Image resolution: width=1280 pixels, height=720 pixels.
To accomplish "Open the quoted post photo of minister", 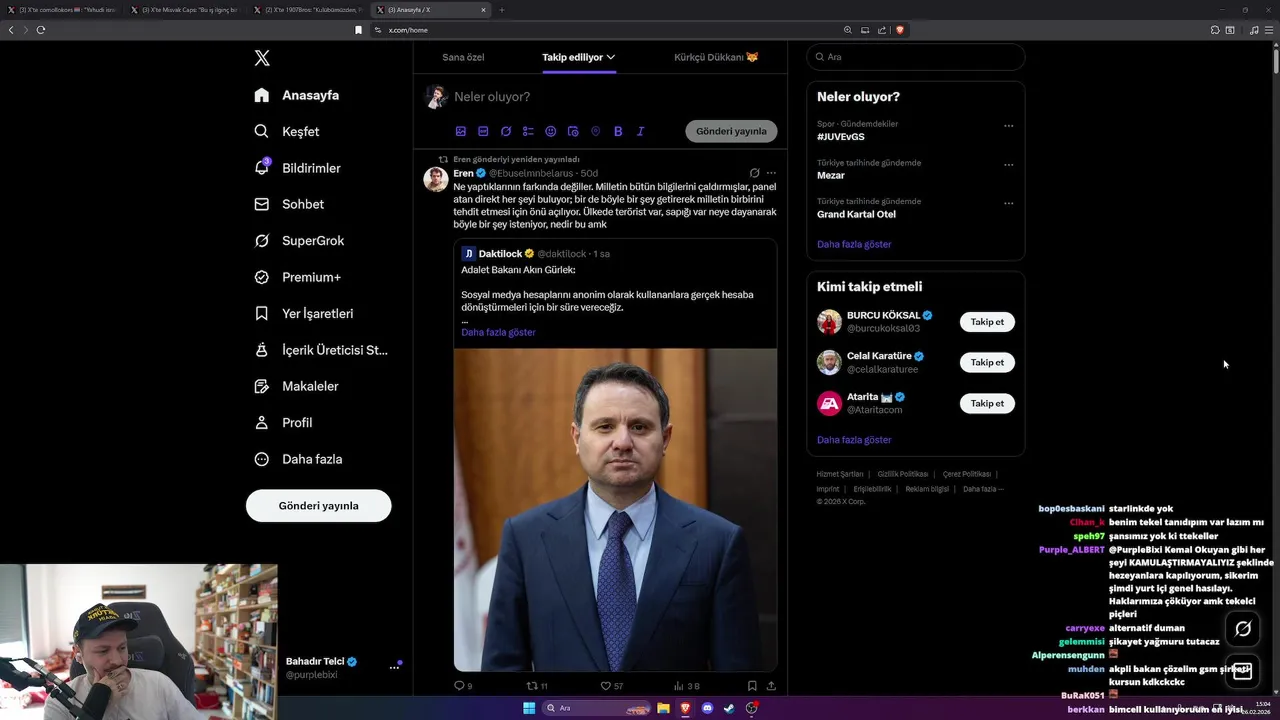I will click(x=615, y=509).
